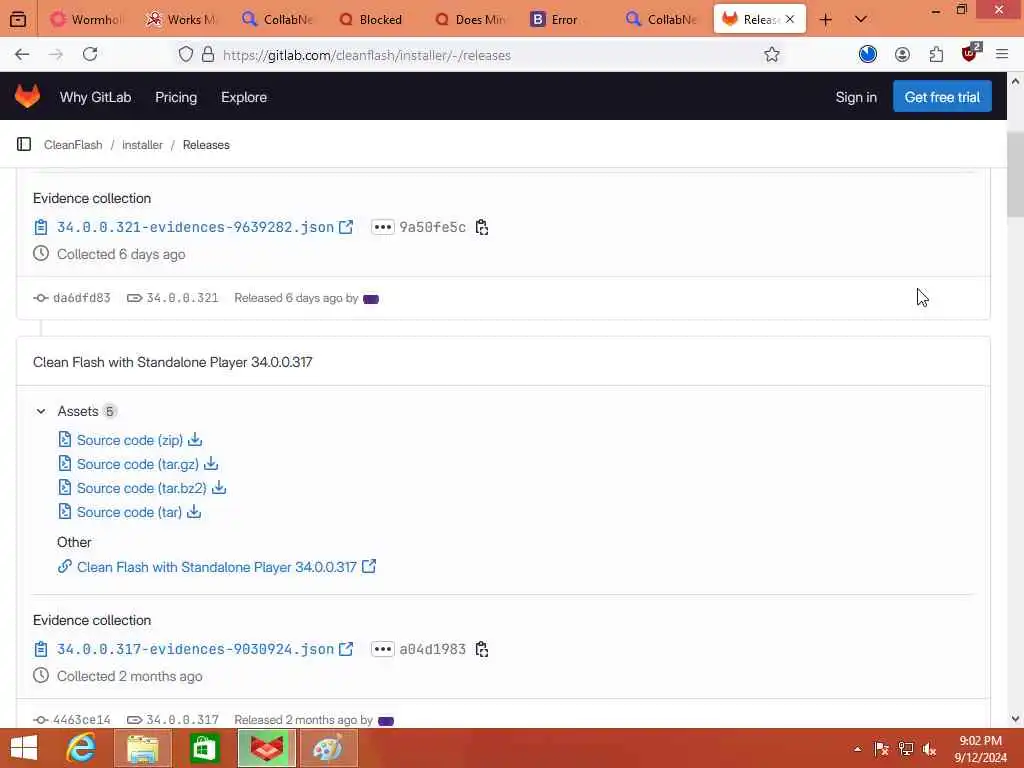1024x768 pixels.
Task: Switch to the CollabNe tab next to Works M
Action: [x=279, y=20]
